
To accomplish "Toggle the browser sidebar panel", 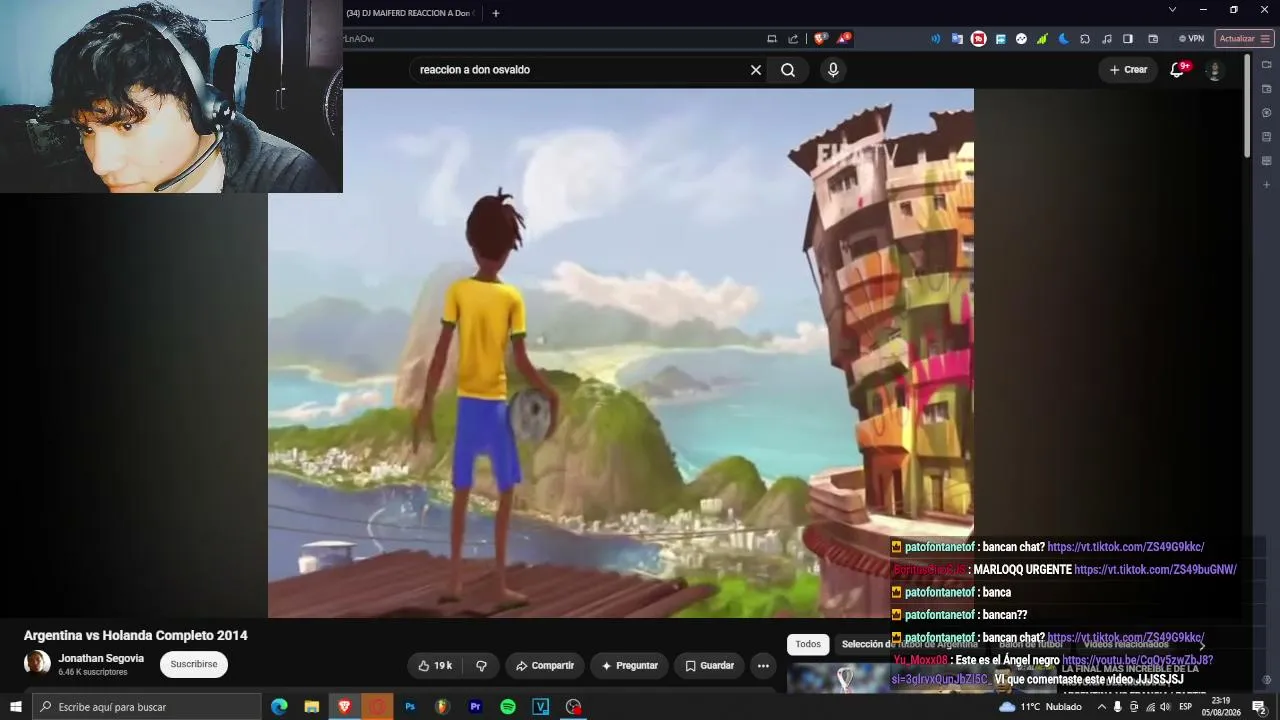I will point(1128,39).
